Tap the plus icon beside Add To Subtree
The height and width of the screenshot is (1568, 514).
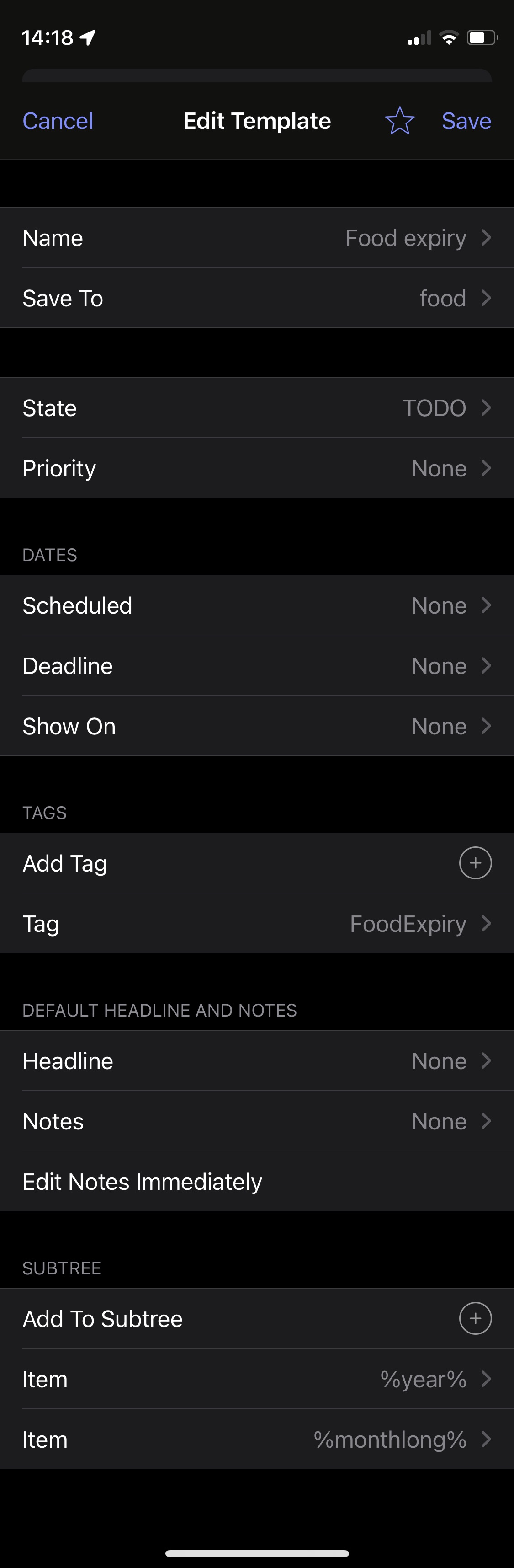[475, 1318]
